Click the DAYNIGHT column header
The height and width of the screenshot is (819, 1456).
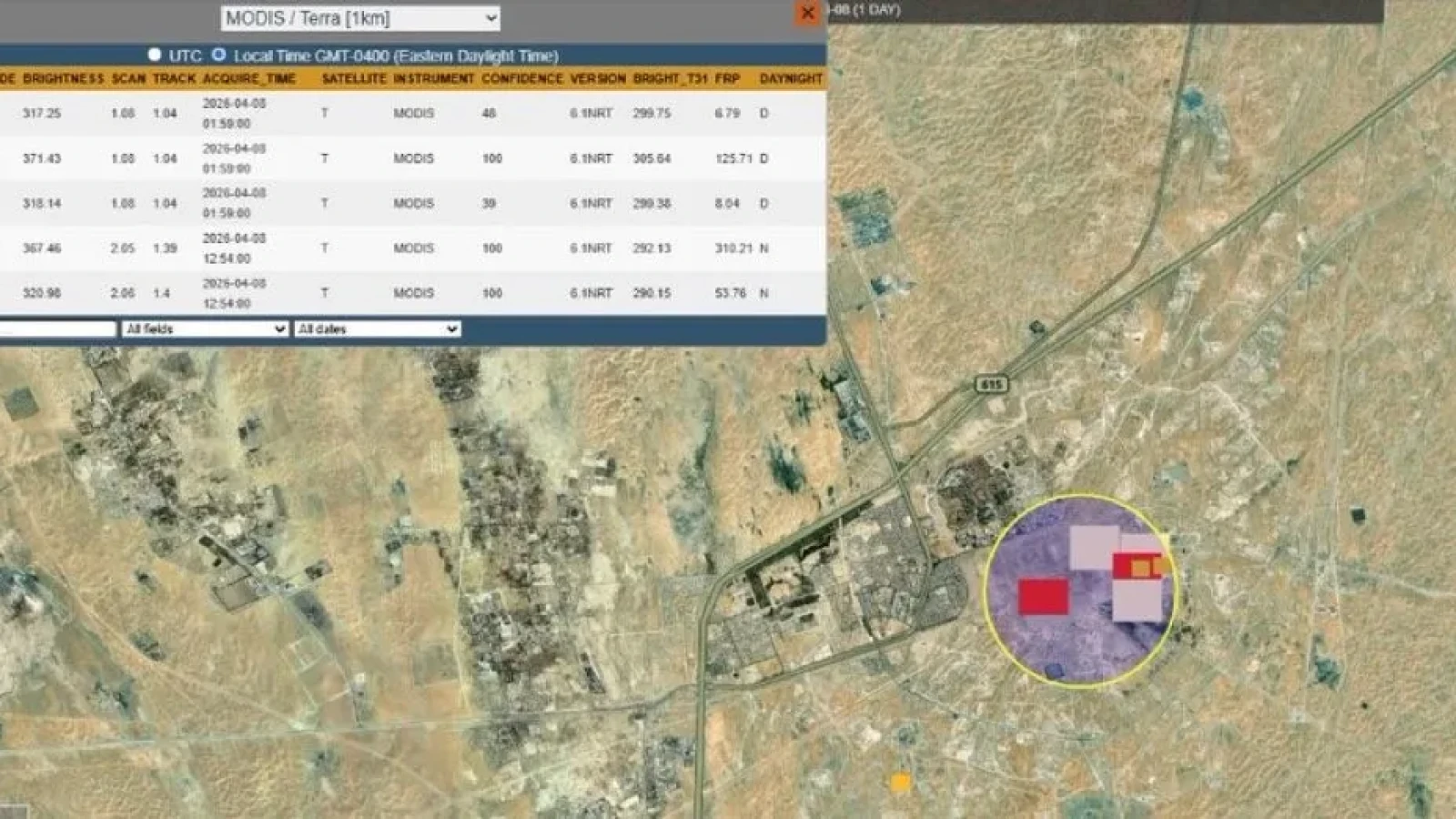[790, 79]
